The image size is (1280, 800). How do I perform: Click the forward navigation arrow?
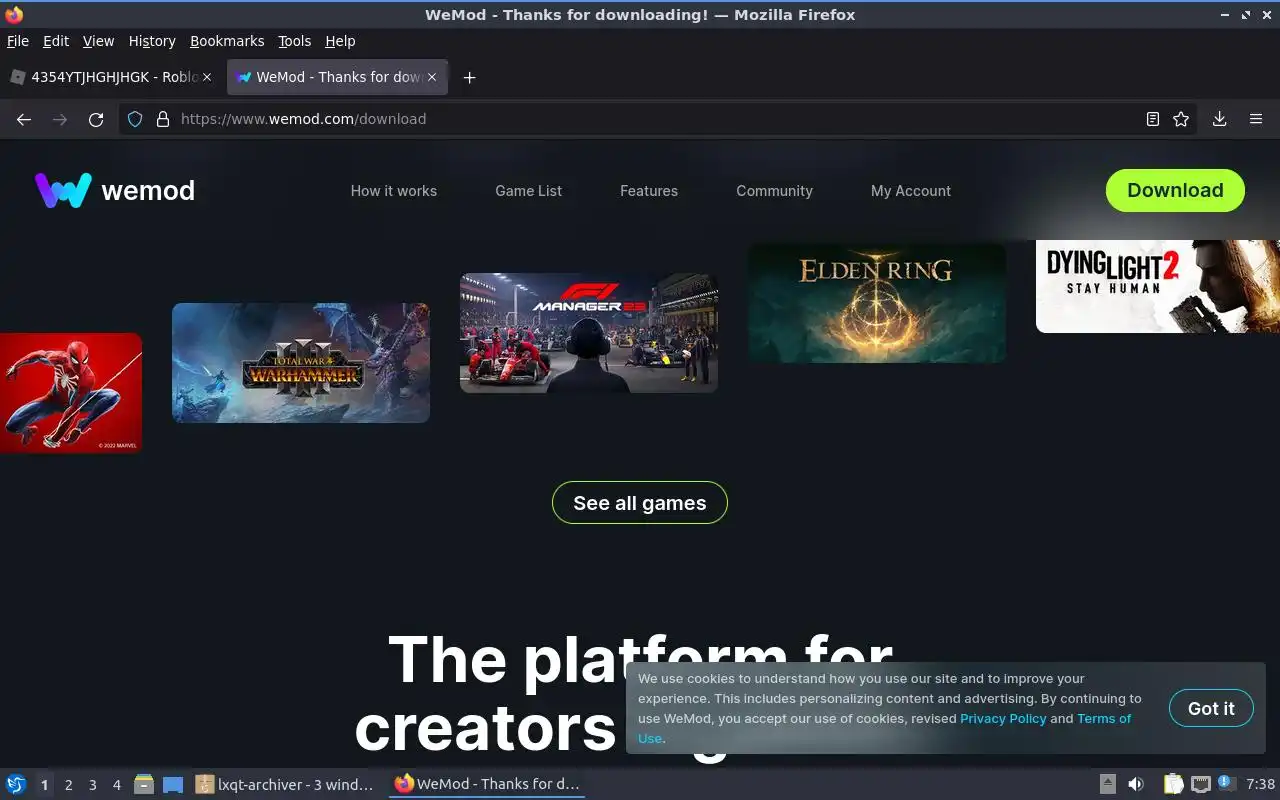point(60,119)
